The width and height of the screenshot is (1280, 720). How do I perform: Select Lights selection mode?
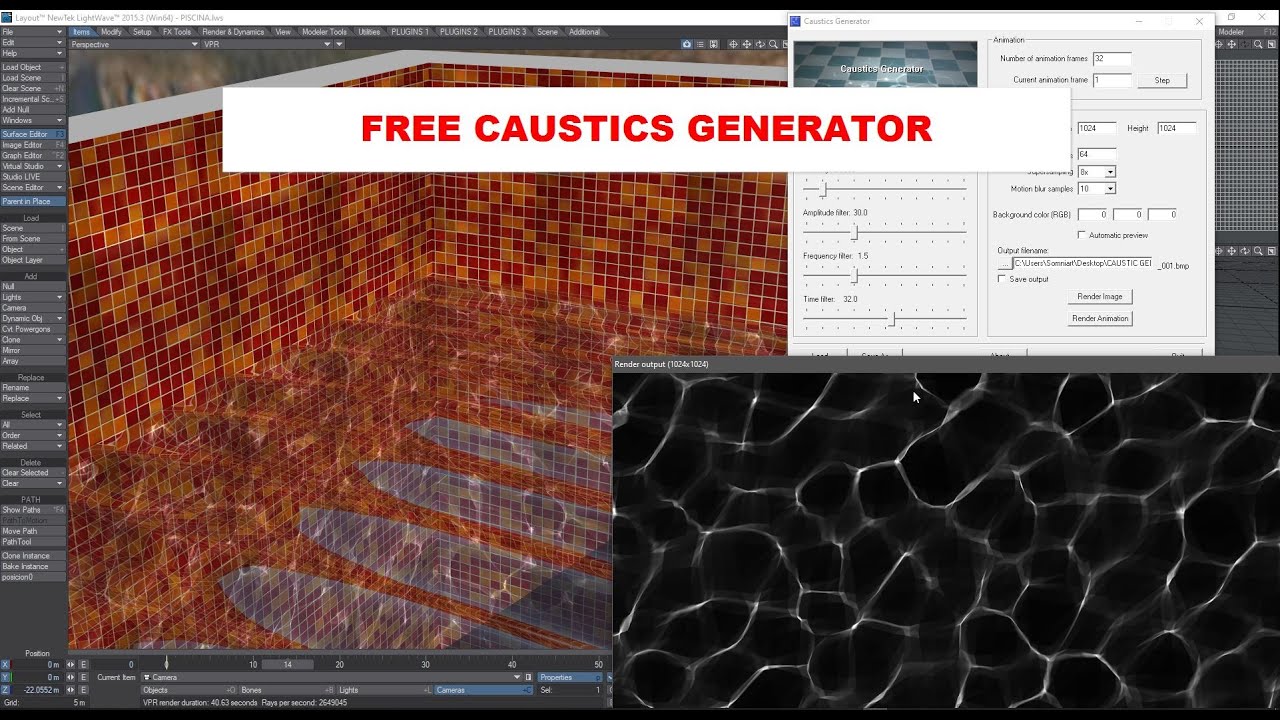[x=385, y=690]
